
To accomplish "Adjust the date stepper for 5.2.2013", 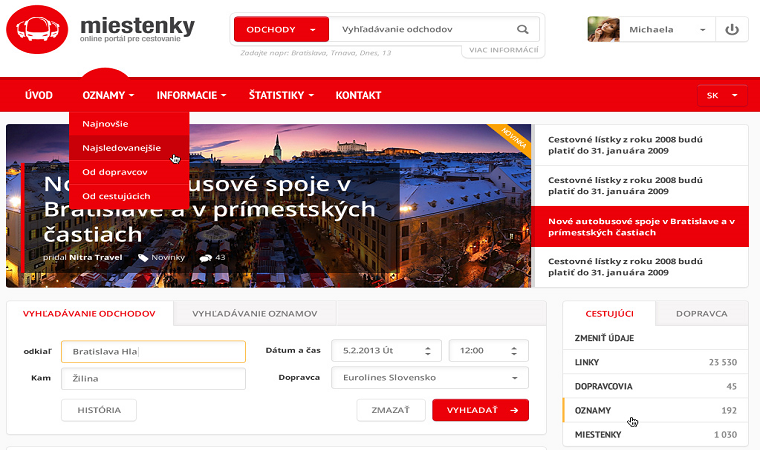I will (428, 351).
